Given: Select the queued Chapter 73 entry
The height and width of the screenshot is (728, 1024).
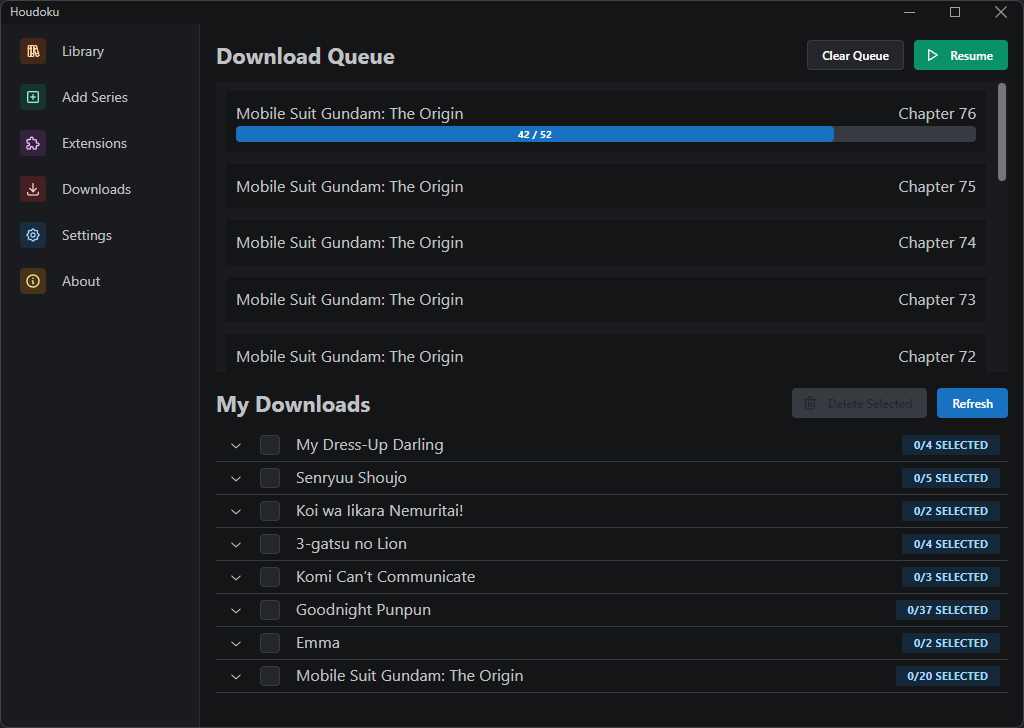Looking at the screenshot, I should 605,300.
